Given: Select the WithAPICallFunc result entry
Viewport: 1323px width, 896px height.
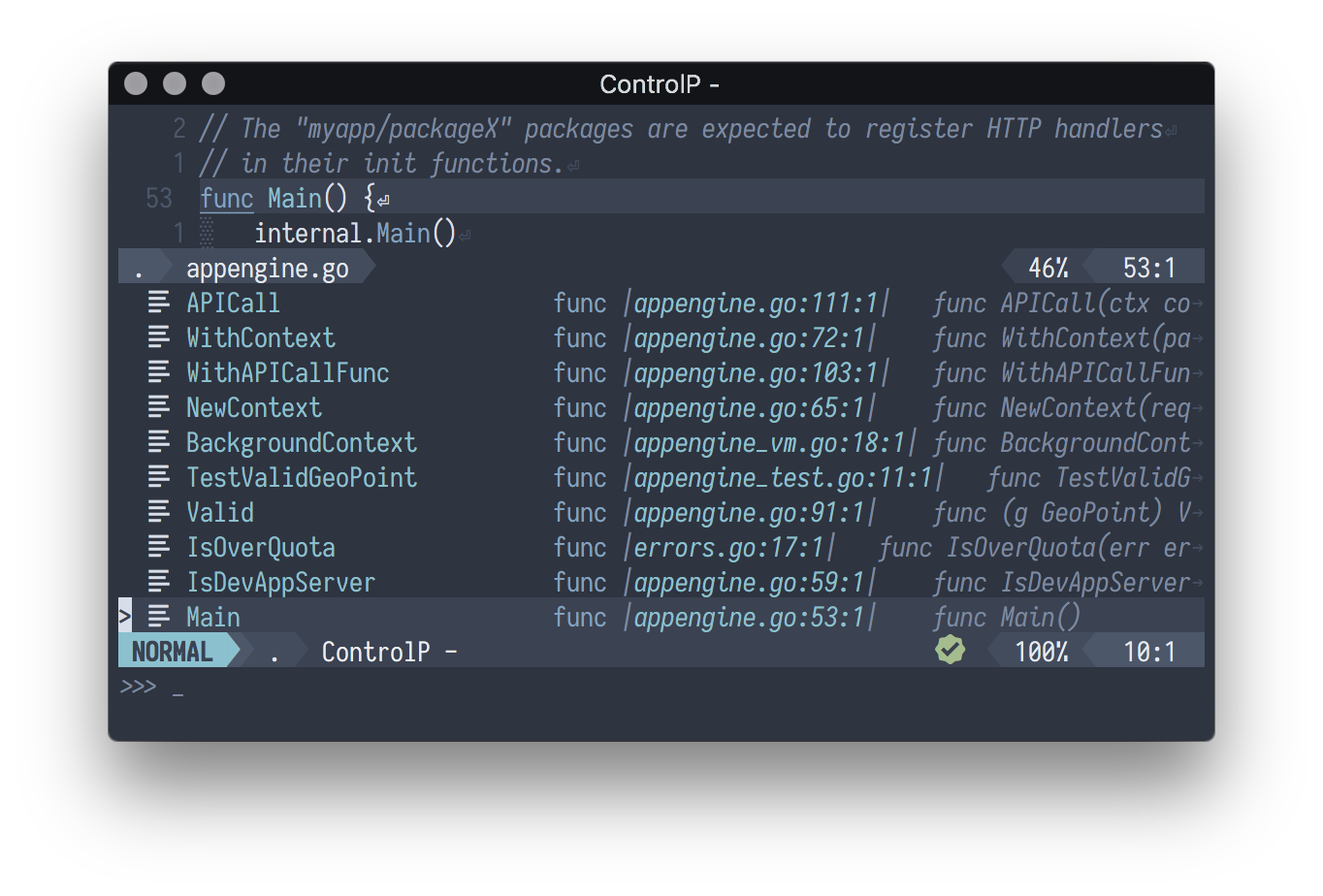Looking at the screenshot, I should tap(288, 372).
